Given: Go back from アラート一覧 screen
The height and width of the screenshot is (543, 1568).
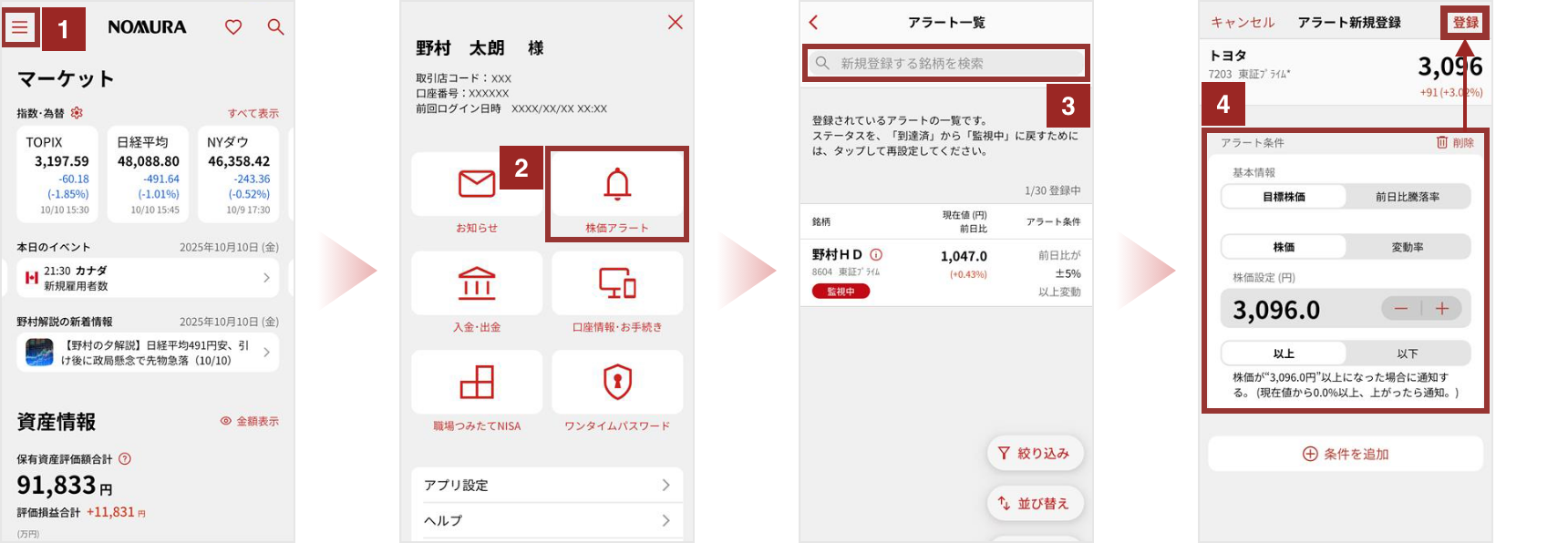Looking at the screenshot, I should click(x=814, y=22).
